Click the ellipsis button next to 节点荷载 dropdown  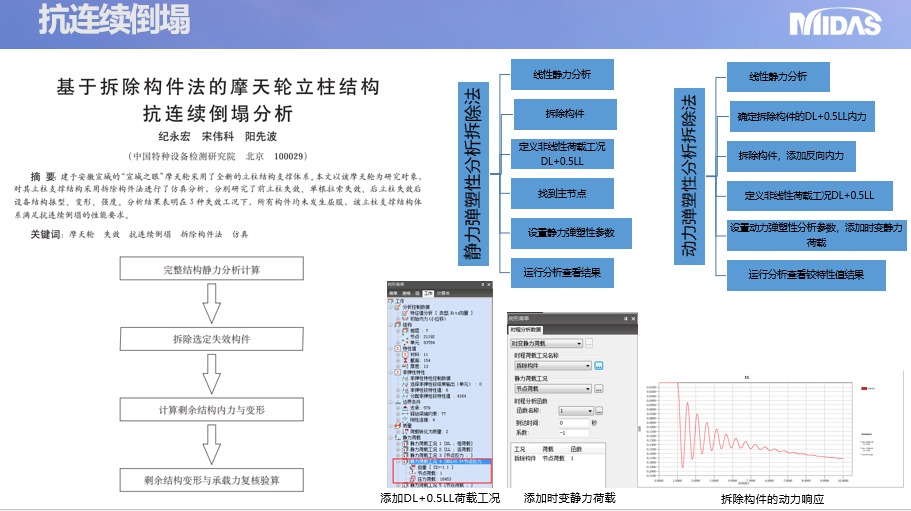(x=599, y=388)
